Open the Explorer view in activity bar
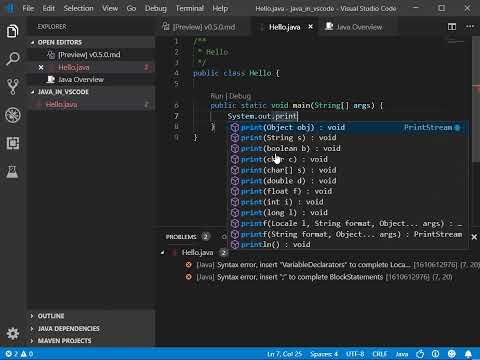The height and width of the screenshot is (360, 480). [13, 32]
